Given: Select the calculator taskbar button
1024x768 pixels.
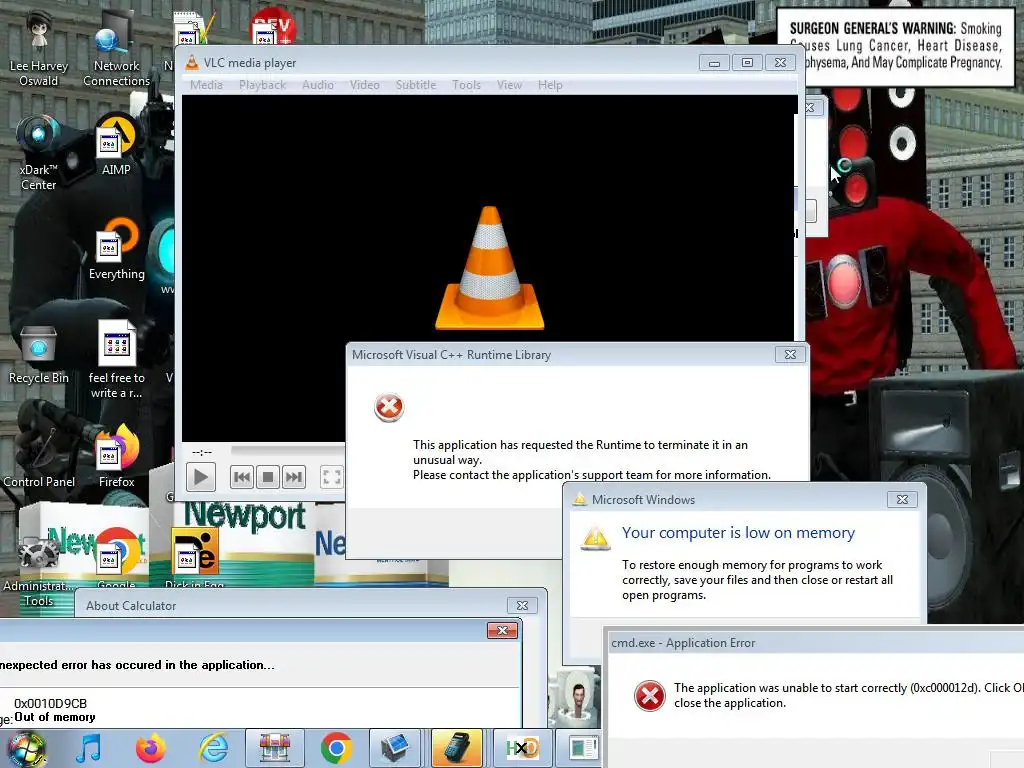Looking at the screenshot, I should [x=456, y=748].
